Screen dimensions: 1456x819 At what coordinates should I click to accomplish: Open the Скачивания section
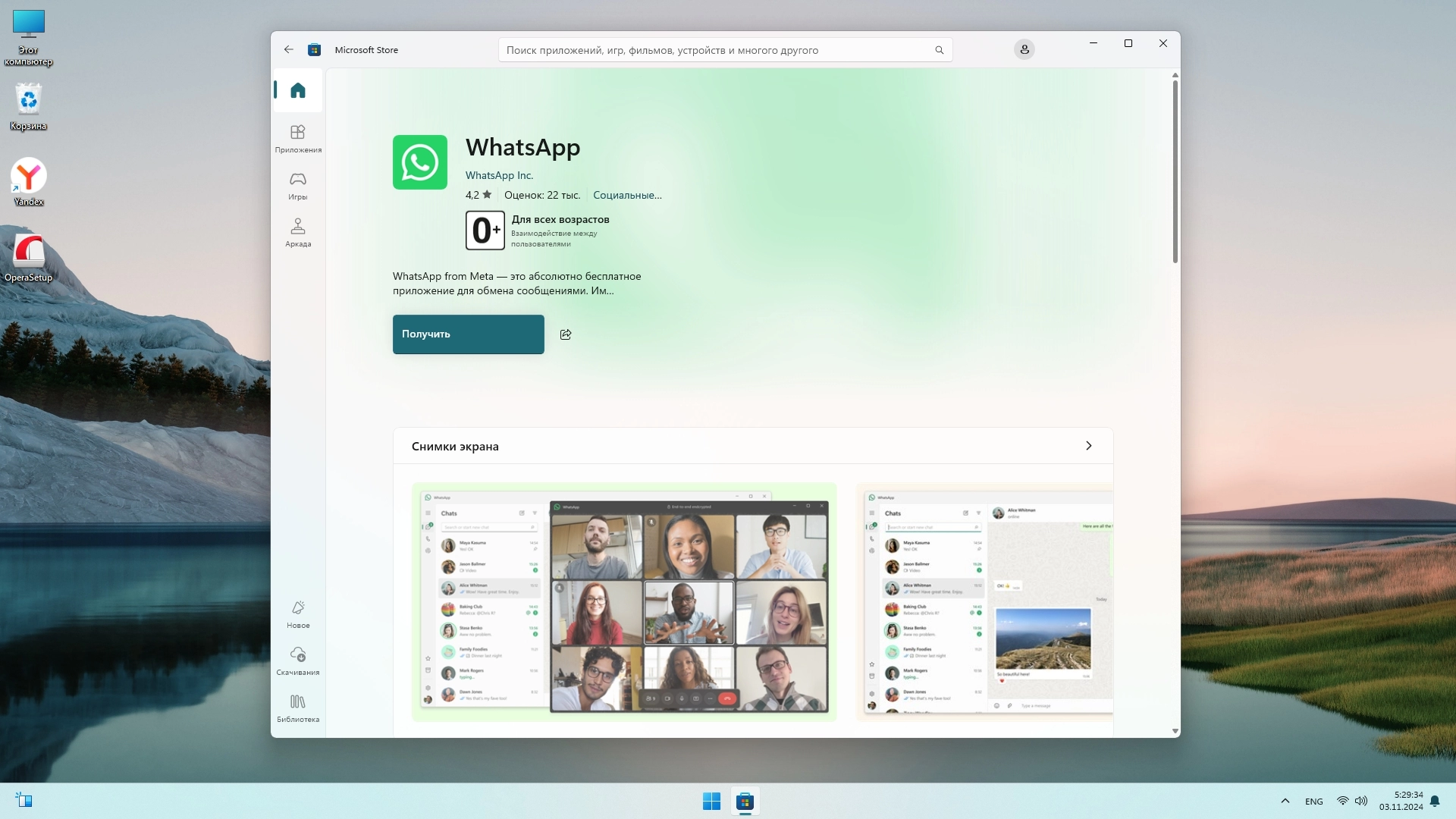point(298,661)
